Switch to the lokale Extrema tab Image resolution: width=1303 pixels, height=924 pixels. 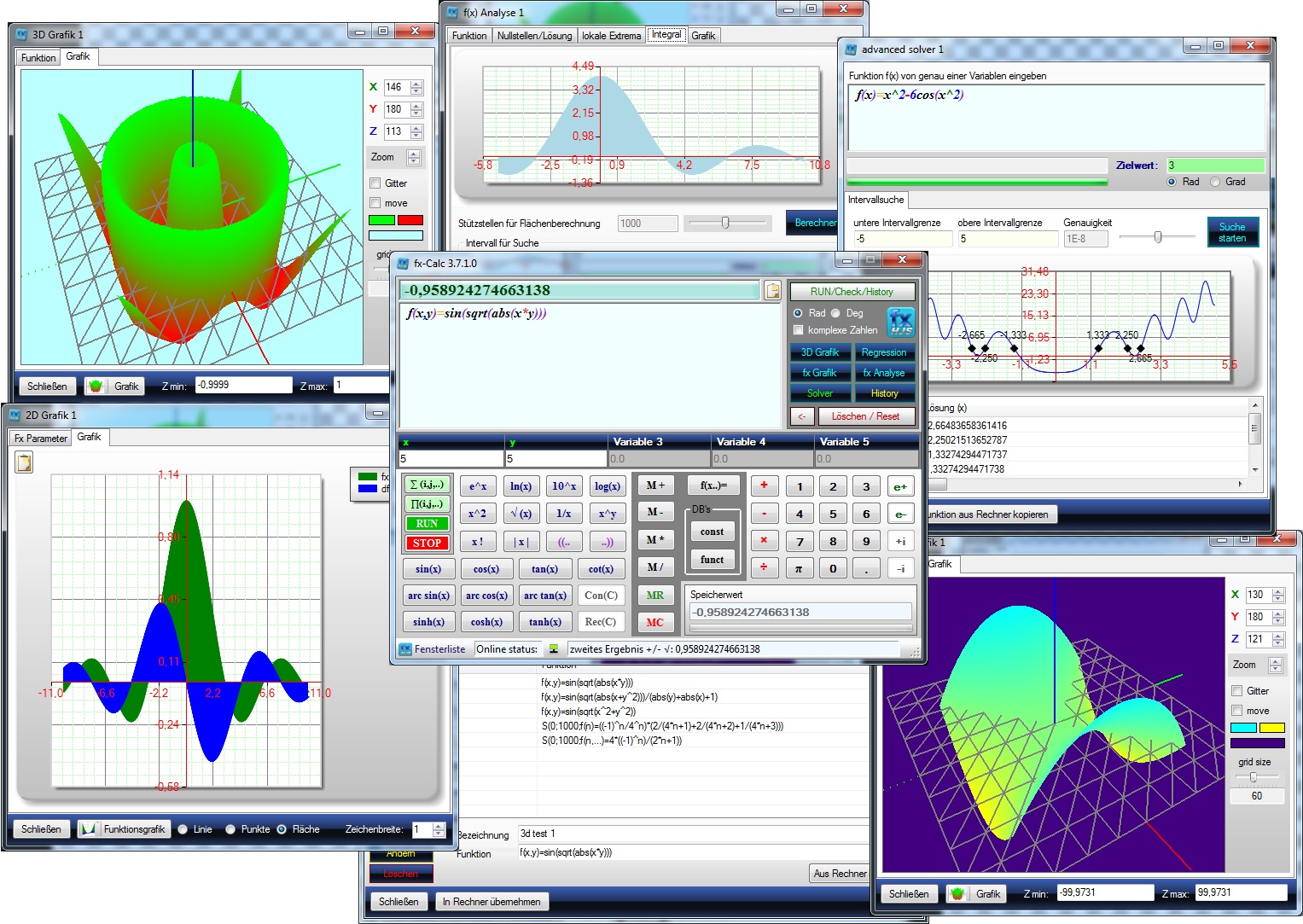click(611, 35)
